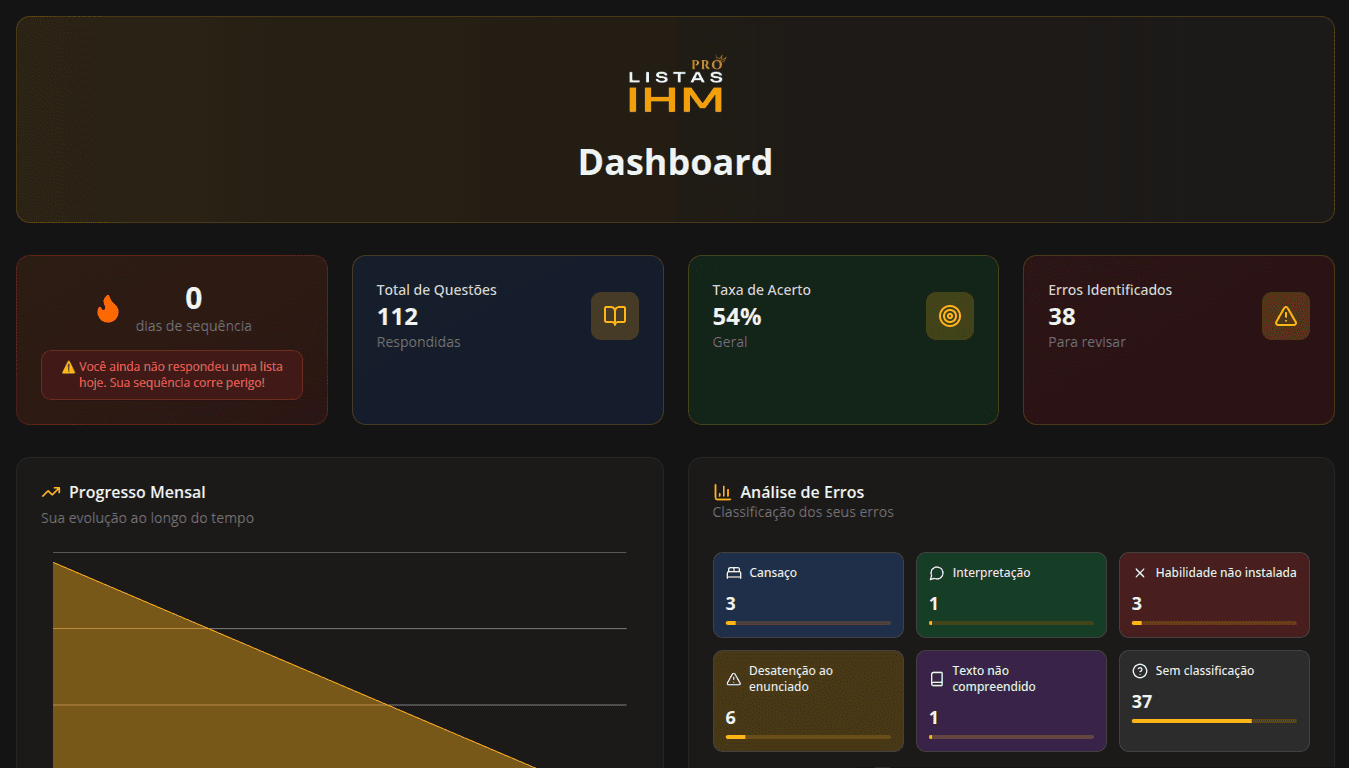Image resolution: width=1349 pixels, height=768 pixels.
Task: Click the Listas IHM Pro logo
Action: tap(675, 82)
